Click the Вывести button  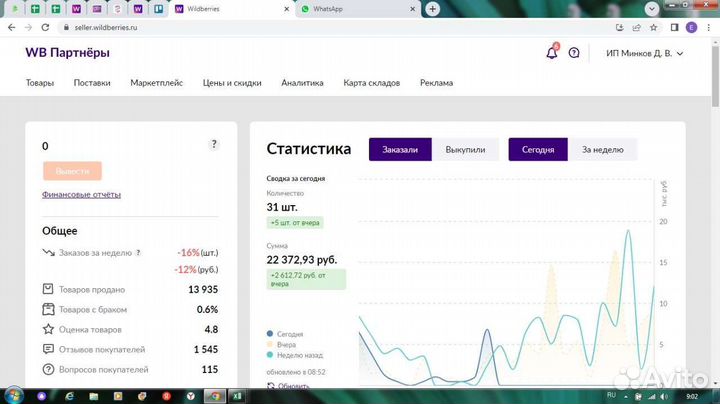coord(72,171)
